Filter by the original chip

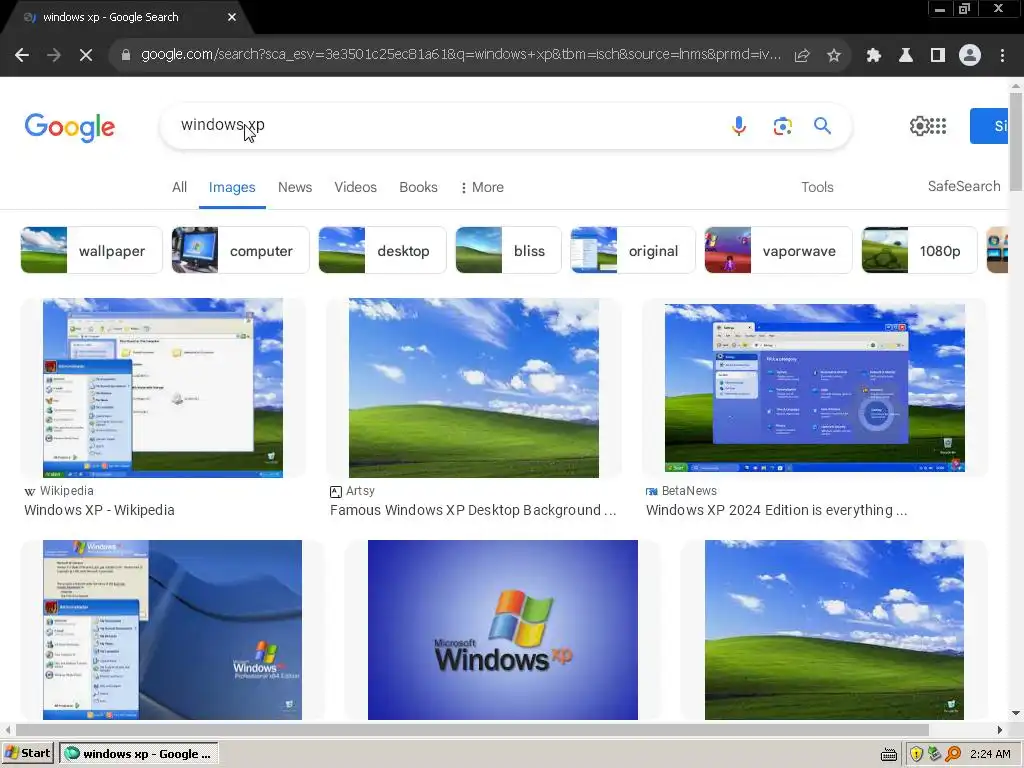633,250
